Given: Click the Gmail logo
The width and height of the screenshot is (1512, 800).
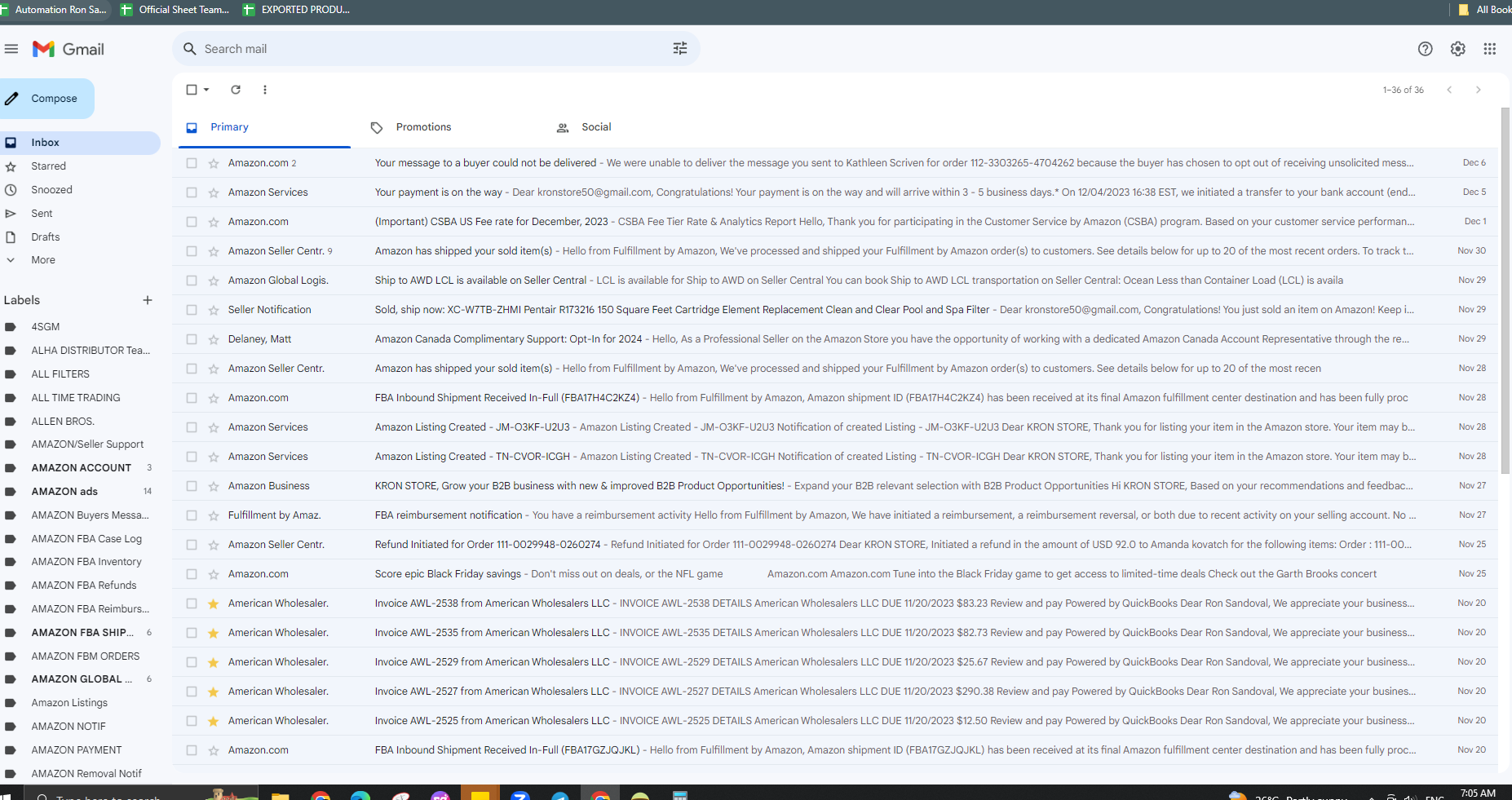Looking at the screenshot, I should coord(69,49).
